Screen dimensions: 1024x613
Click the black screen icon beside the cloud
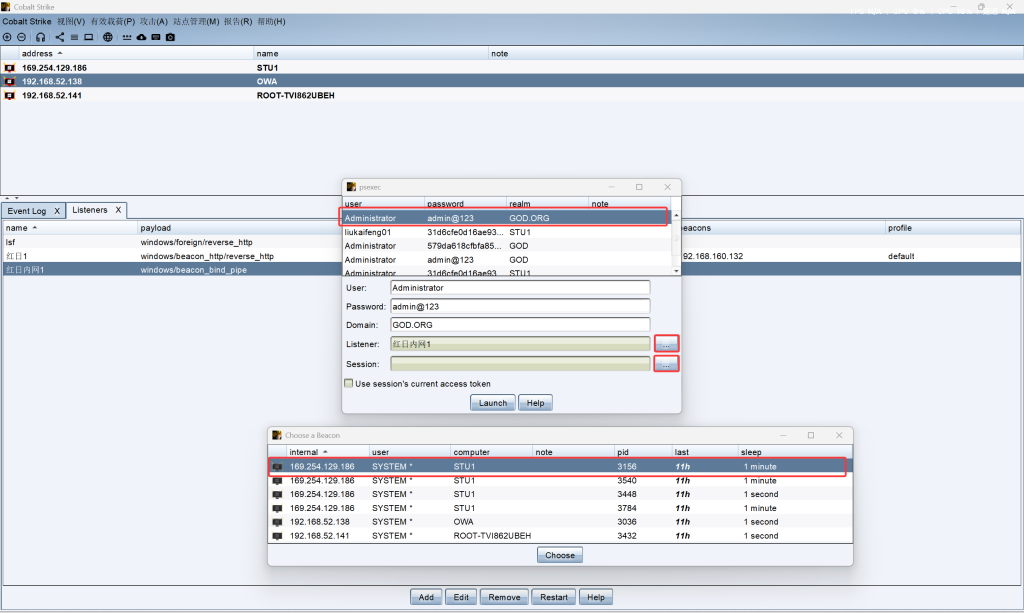(x=155, y=37)
